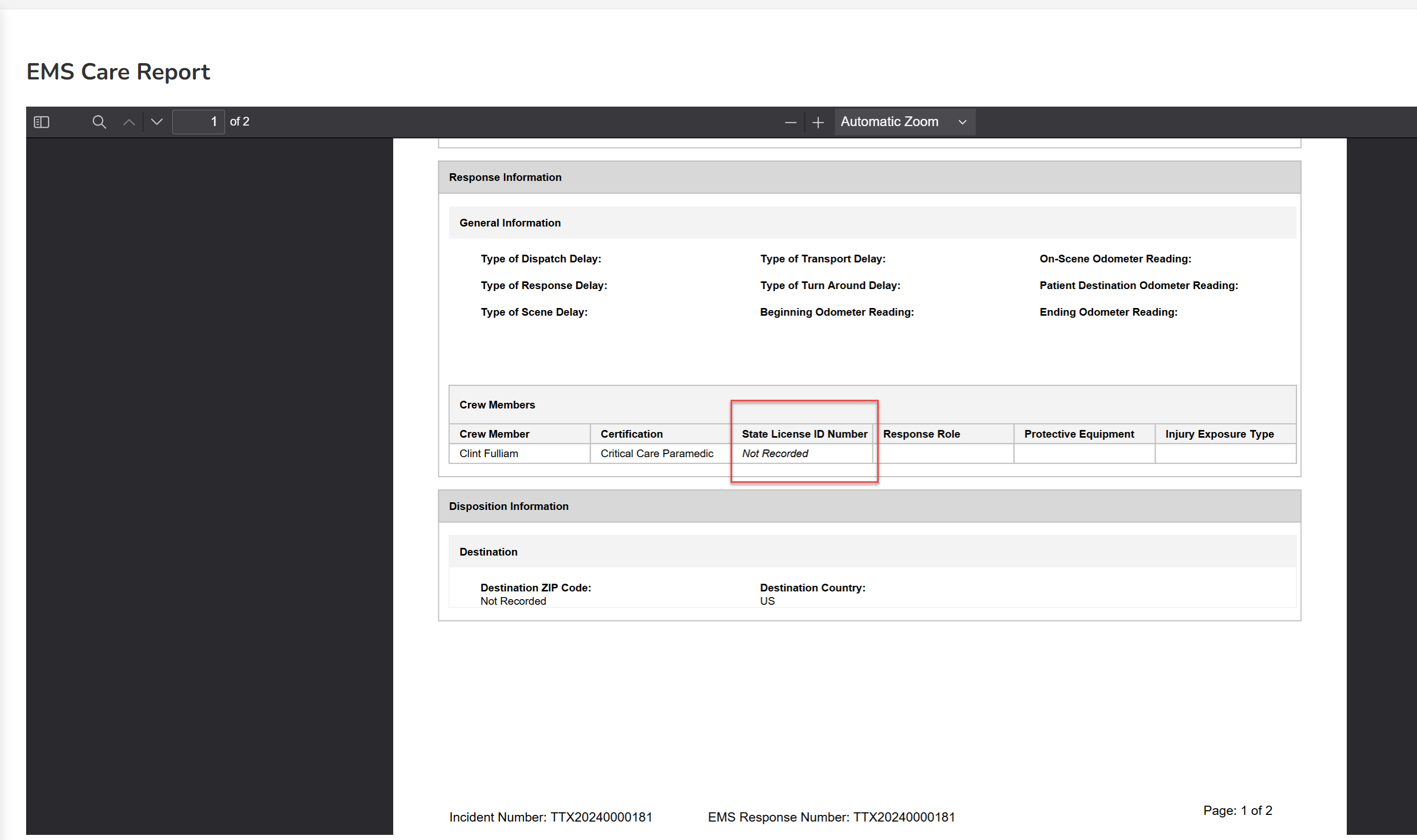Click the page number input box
This screenshot has height=840, width=1417.
pyautogui.click(x=198, y=121)
